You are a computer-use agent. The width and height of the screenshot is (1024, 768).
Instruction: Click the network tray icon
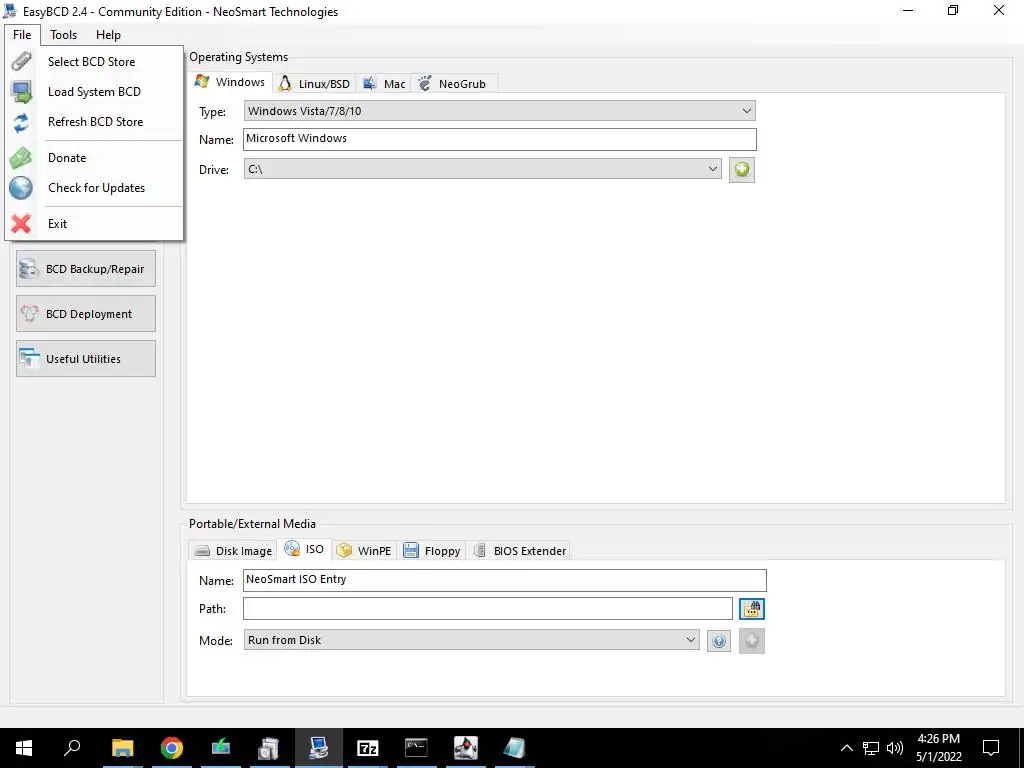coord(871,748)
